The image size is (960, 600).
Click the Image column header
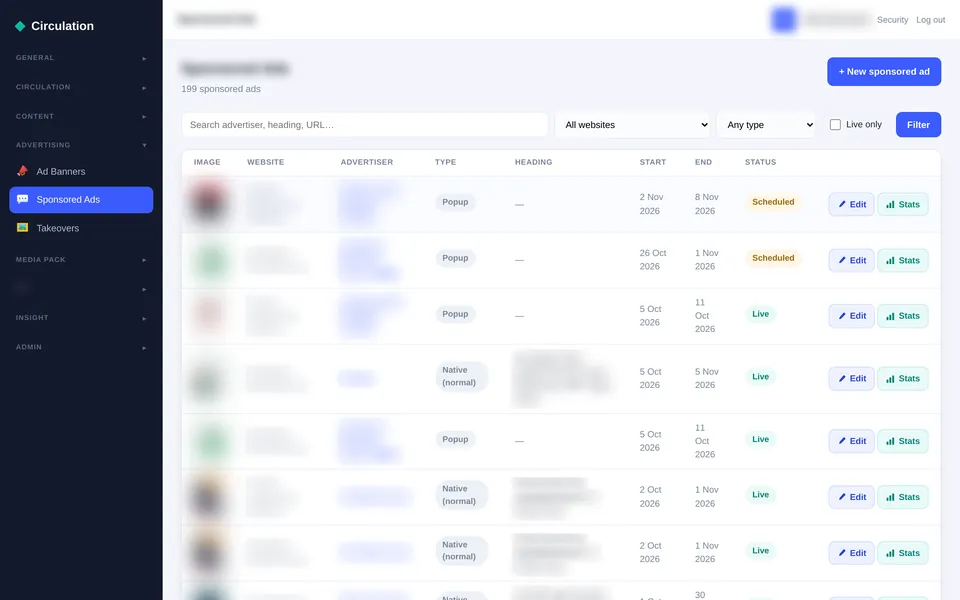[x=207, y=162]
